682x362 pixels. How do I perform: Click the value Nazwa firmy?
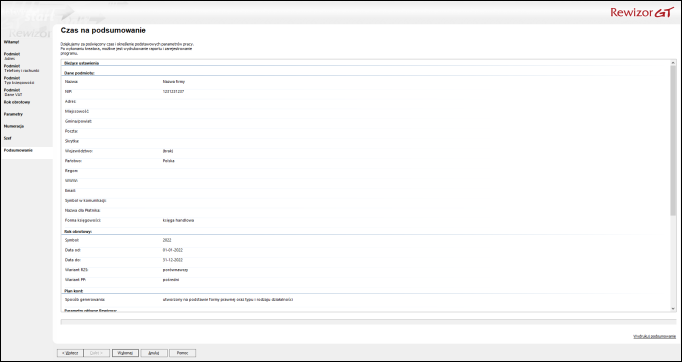coord(174,81)
